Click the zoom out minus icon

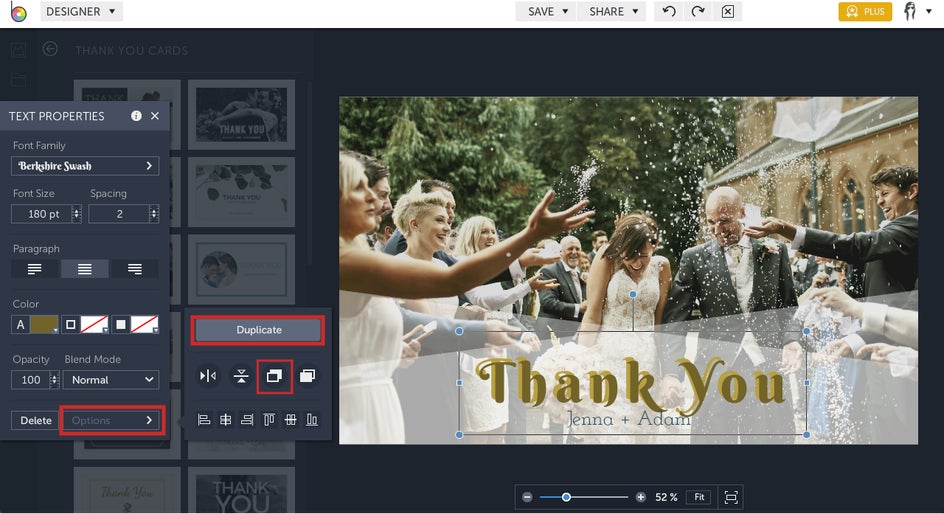527,497
